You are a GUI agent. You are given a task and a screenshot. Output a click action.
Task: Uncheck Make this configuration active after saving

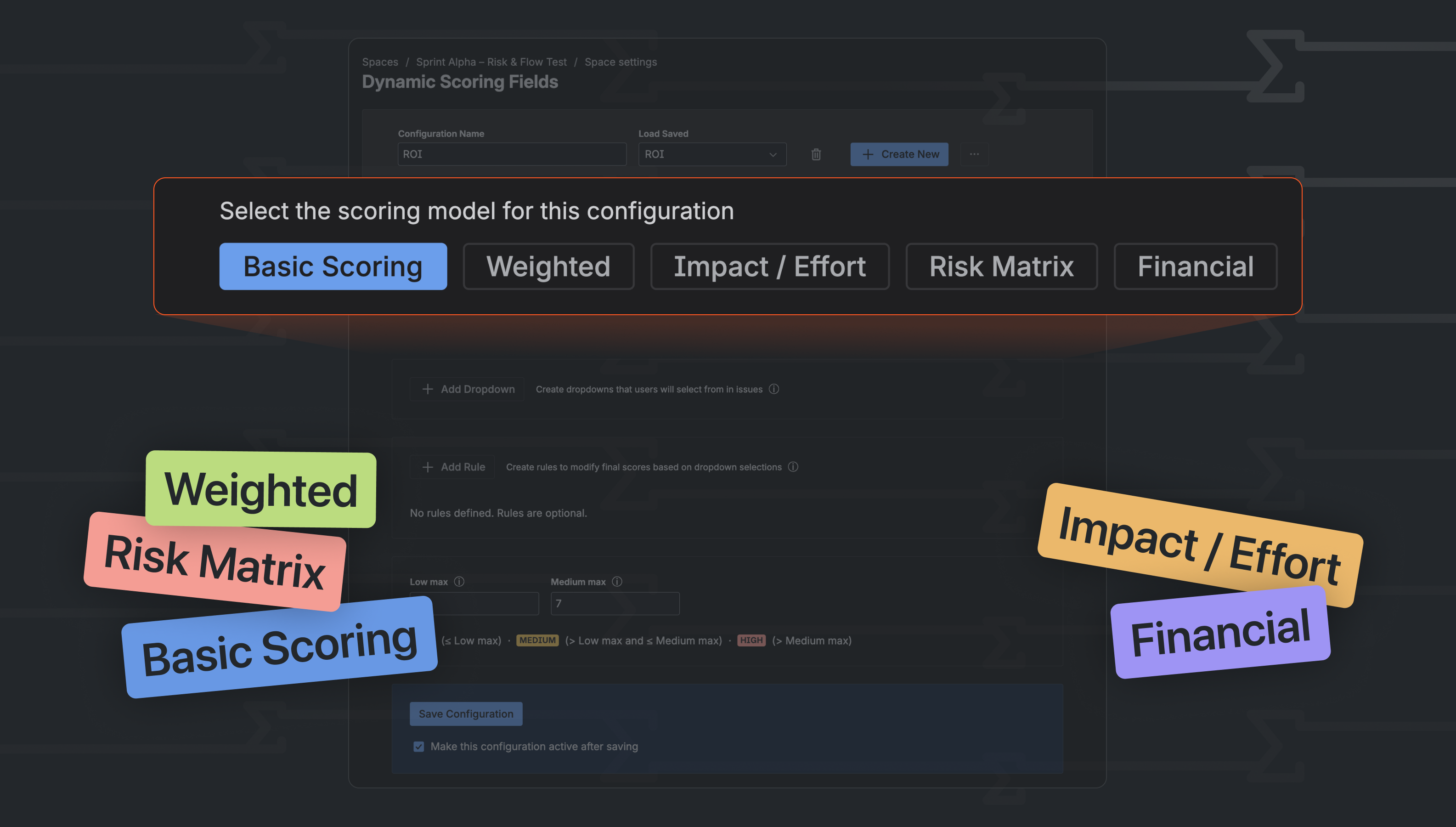coord(418,746)
